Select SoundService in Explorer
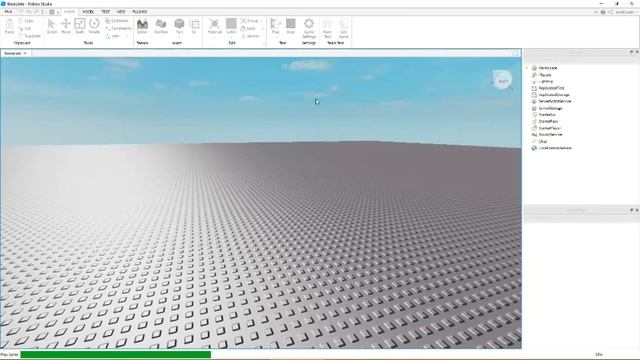This screenshot has width=640, height=360. coord(550,135)
